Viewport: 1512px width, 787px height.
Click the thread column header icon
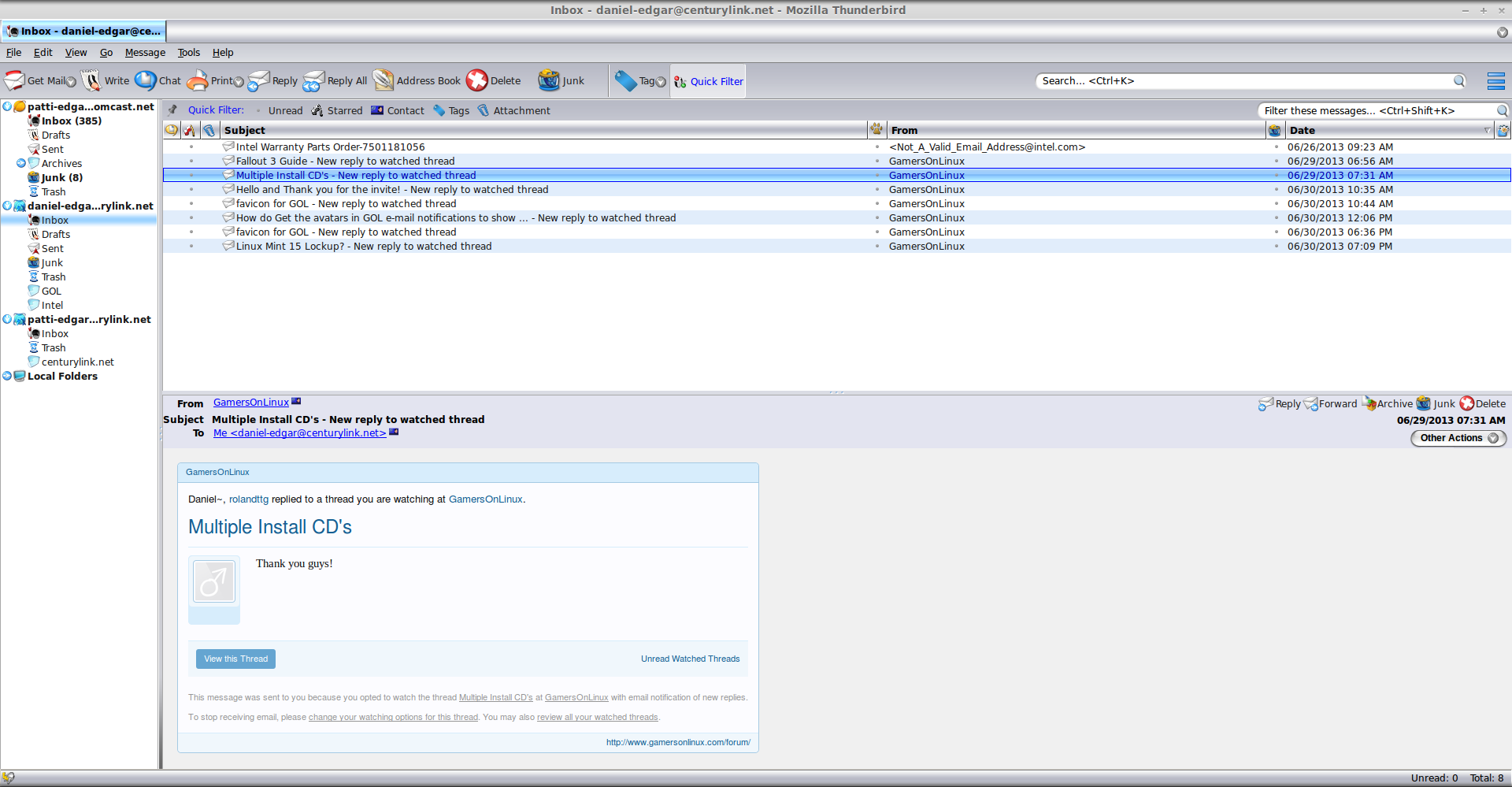pos(171,130)
